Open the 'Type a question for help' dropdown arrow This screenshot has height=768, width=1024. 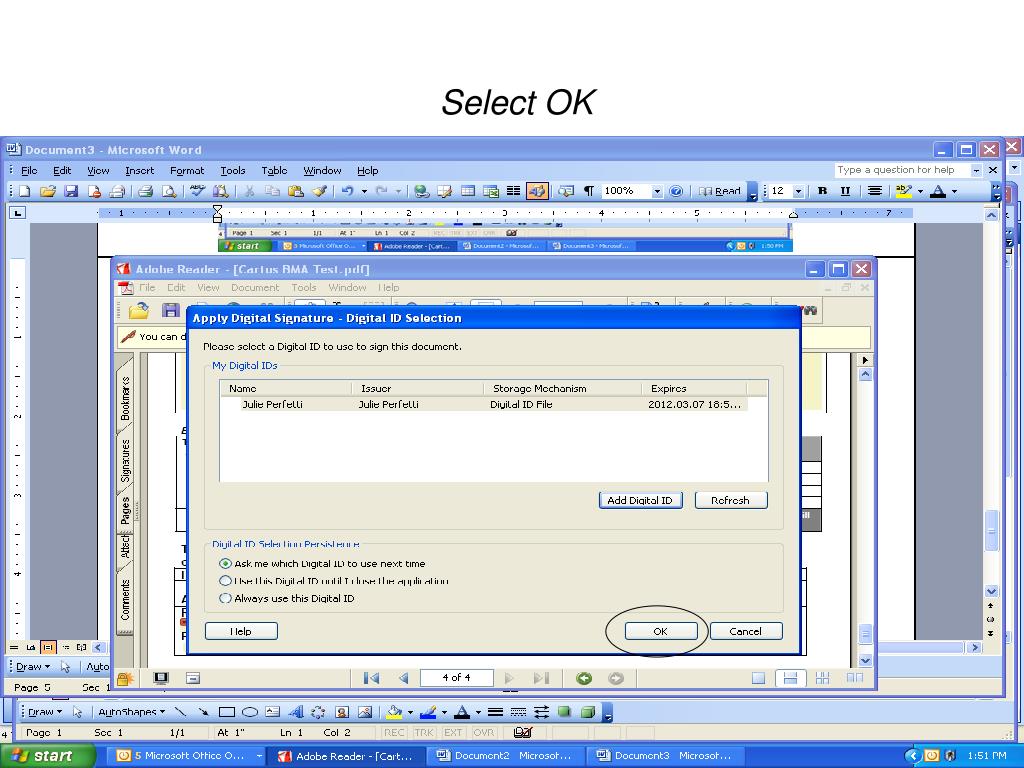(x=976, y=170)
